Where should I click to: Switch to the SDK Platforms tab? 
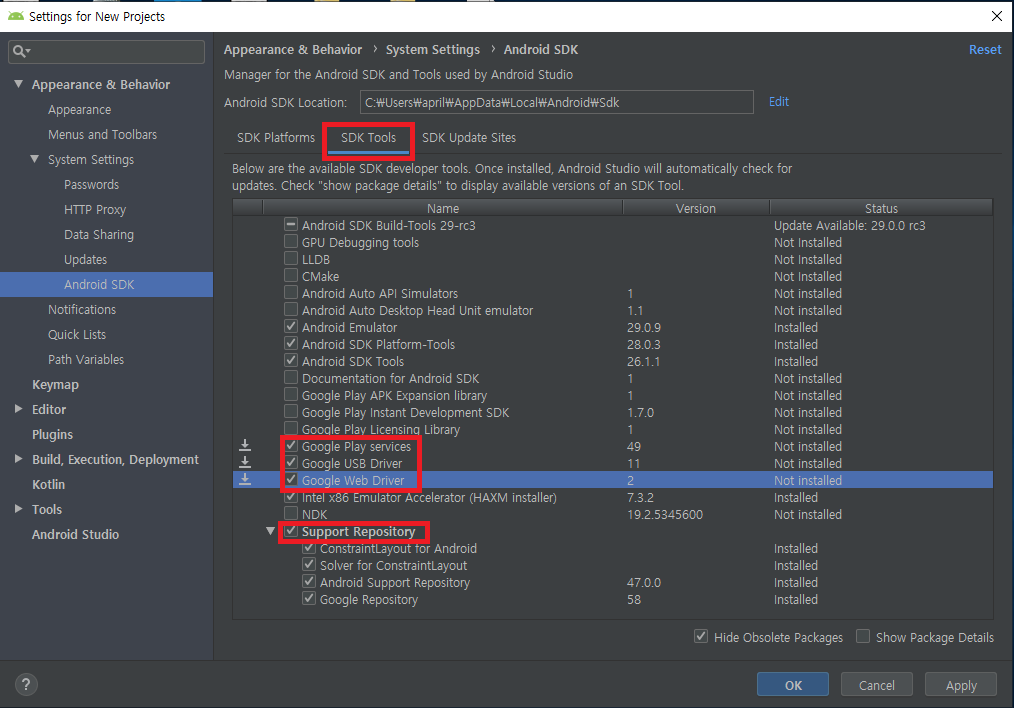click(x=275, y=138)
